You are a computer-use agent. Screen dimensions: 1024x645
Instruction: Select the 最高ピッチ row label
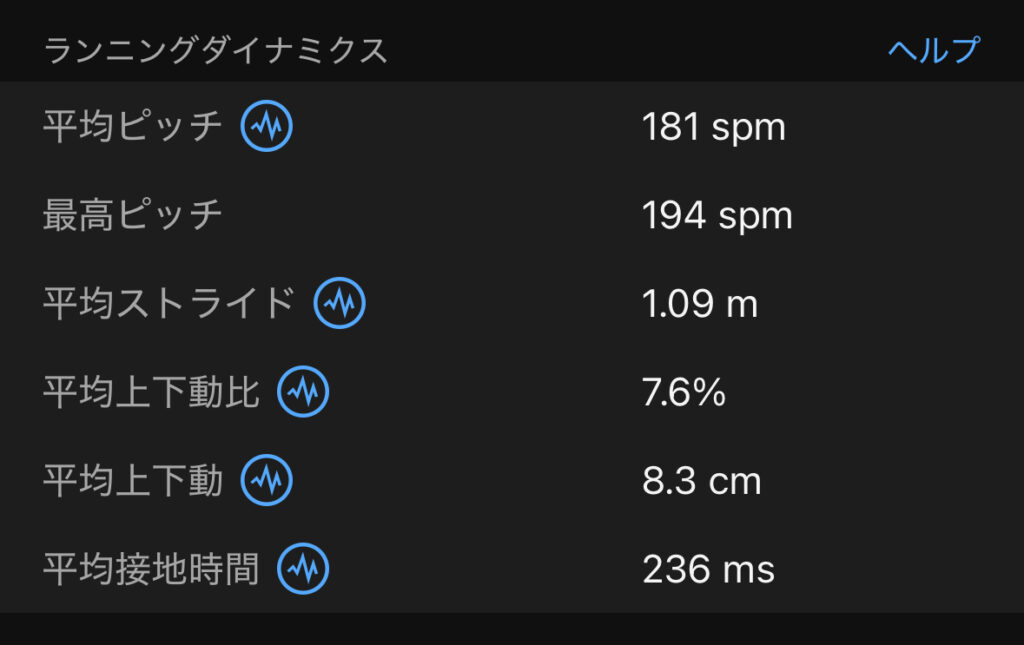(x=133, y=216)
